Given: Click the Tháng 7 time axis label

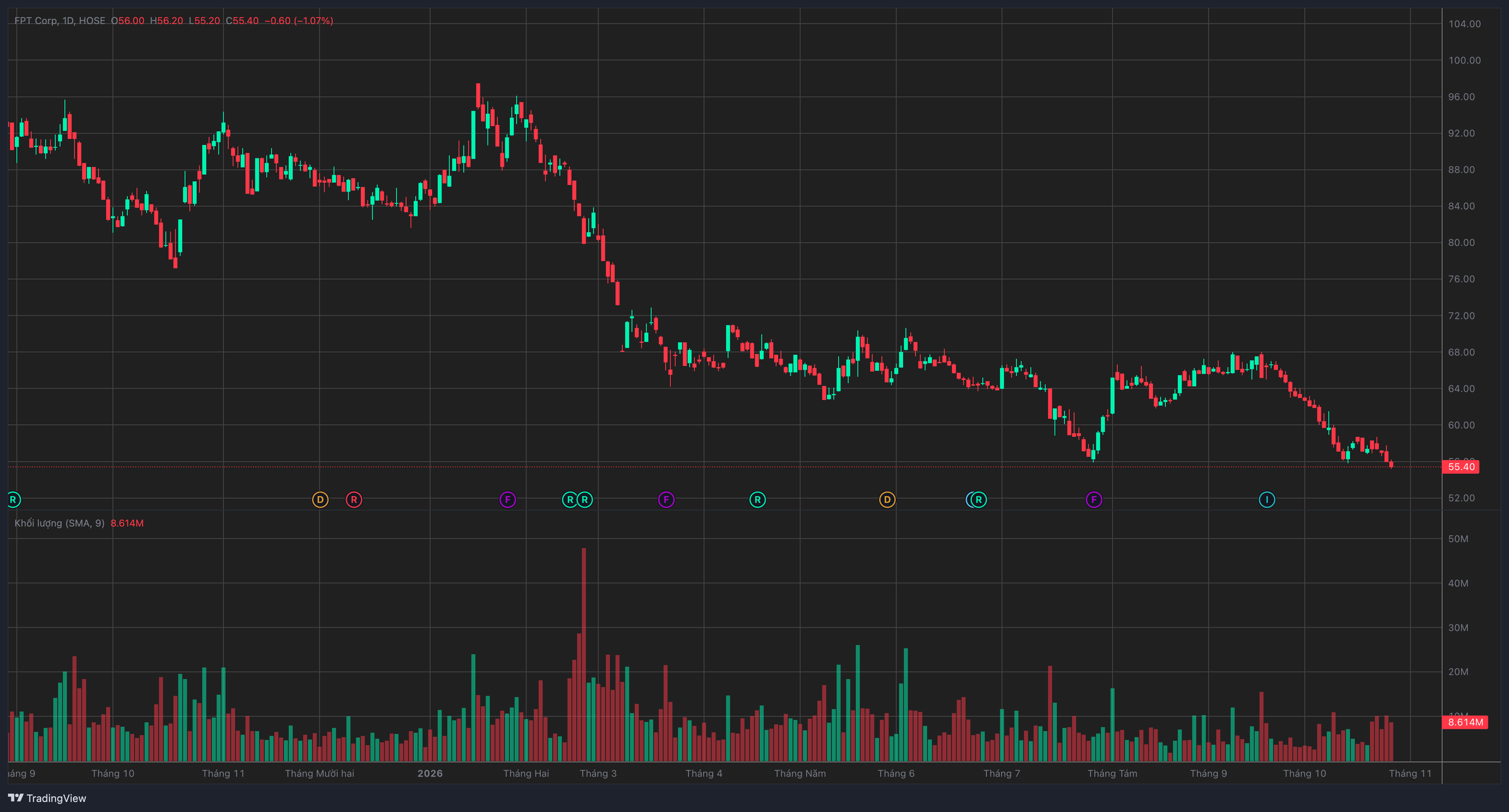Looking at the screenshot, I should coord(1001,773).
